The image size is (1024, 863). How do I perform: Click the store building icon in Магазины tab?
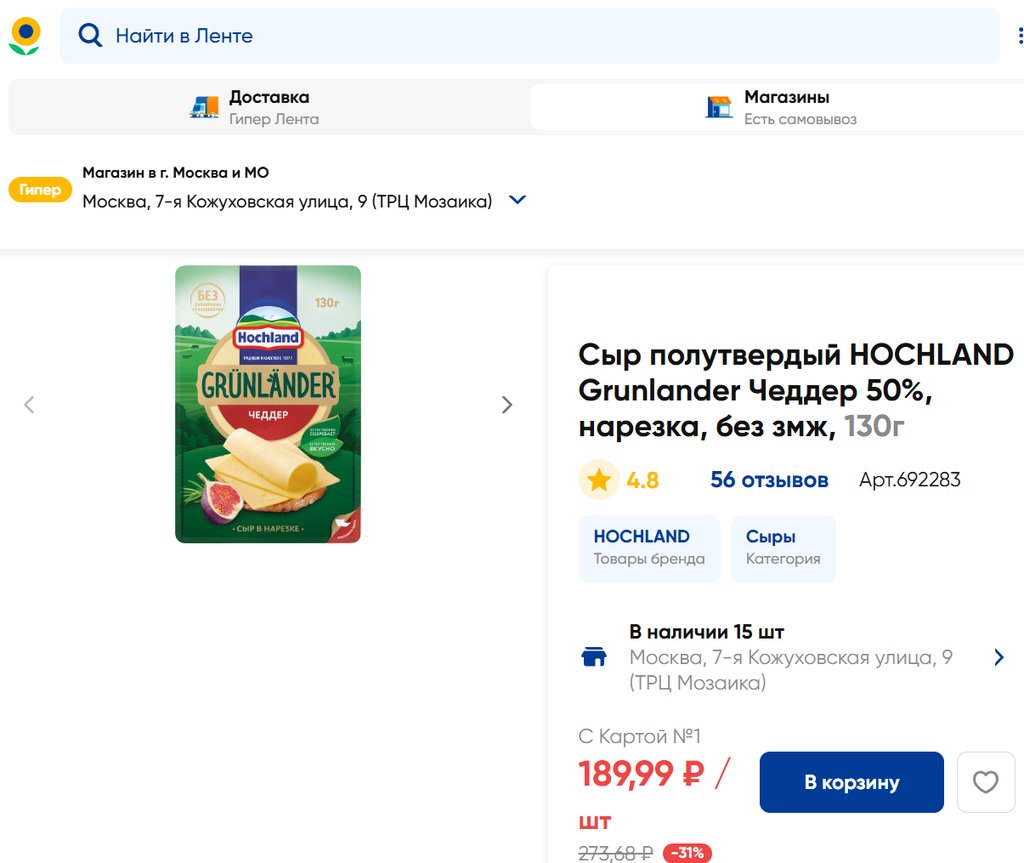point(719,107)
